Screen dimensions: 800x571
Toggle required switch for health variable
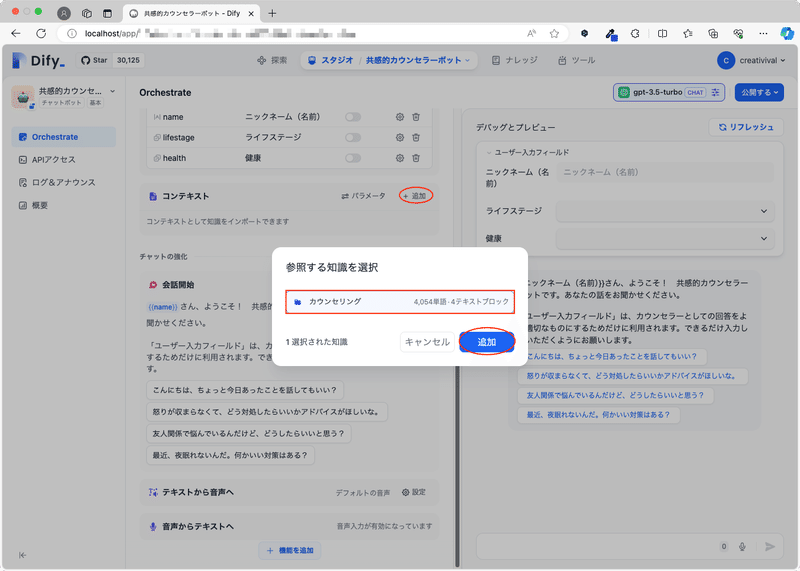click(353, 158)
